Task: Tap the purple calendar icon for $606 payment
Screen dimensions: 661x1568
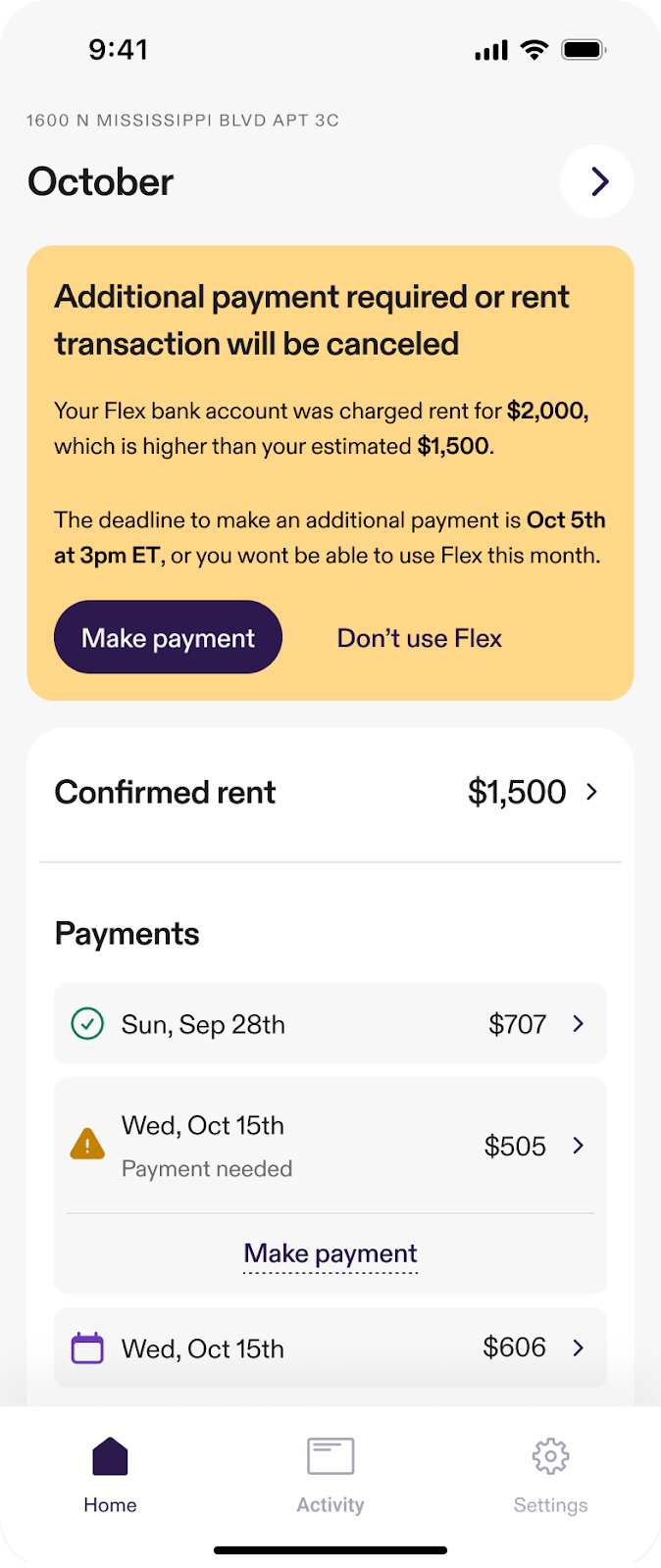Action: pyautogui.click(x=87, y=1348)
